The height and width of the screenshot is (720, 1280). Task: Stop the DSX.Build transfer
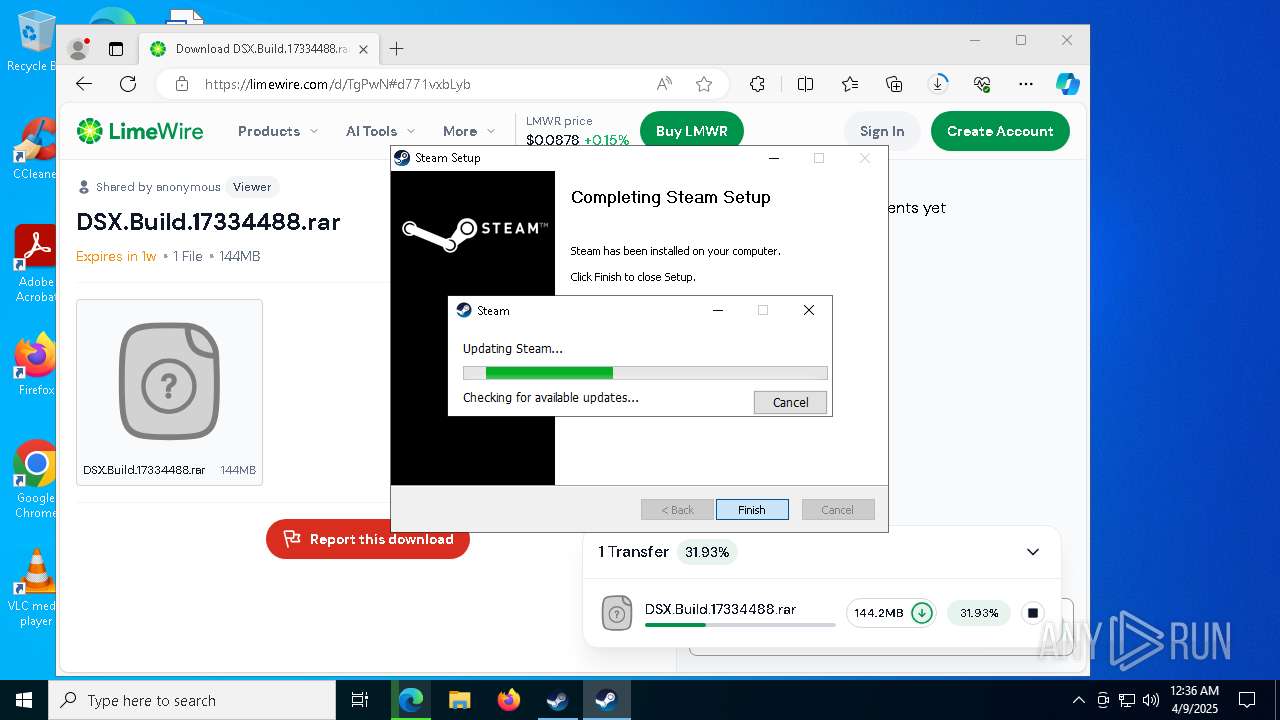tap(1033, 613)
